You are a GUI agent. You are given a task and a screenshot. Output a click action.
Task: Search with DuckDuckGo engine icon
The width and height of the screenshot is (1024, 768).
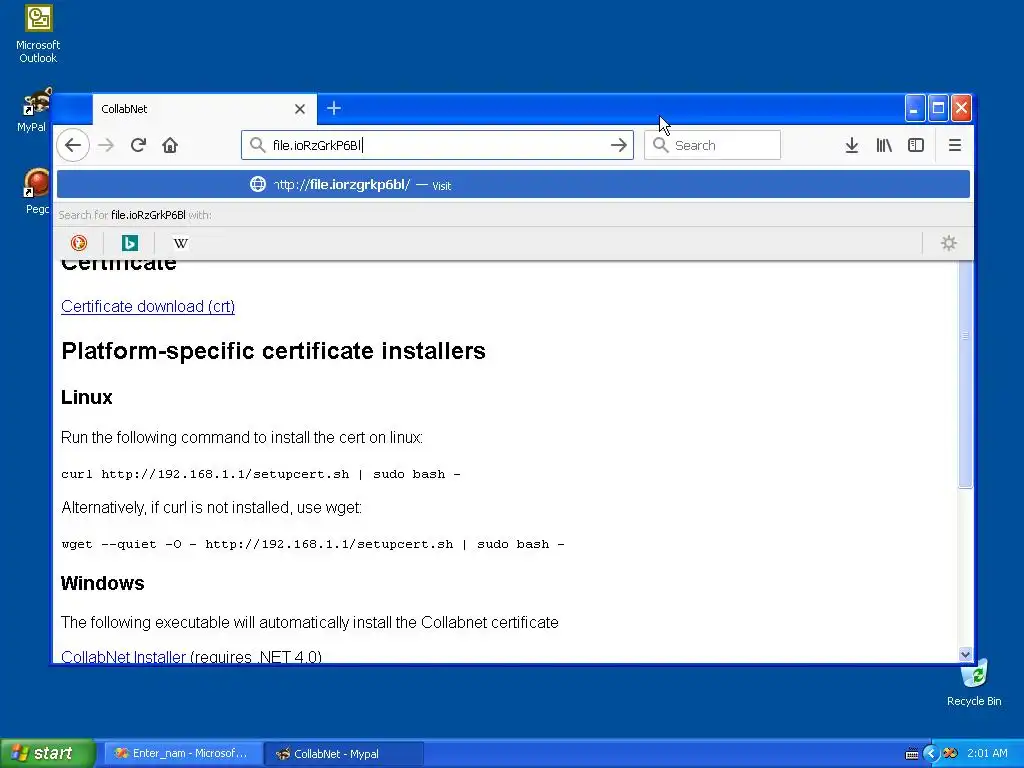point(78,243)
